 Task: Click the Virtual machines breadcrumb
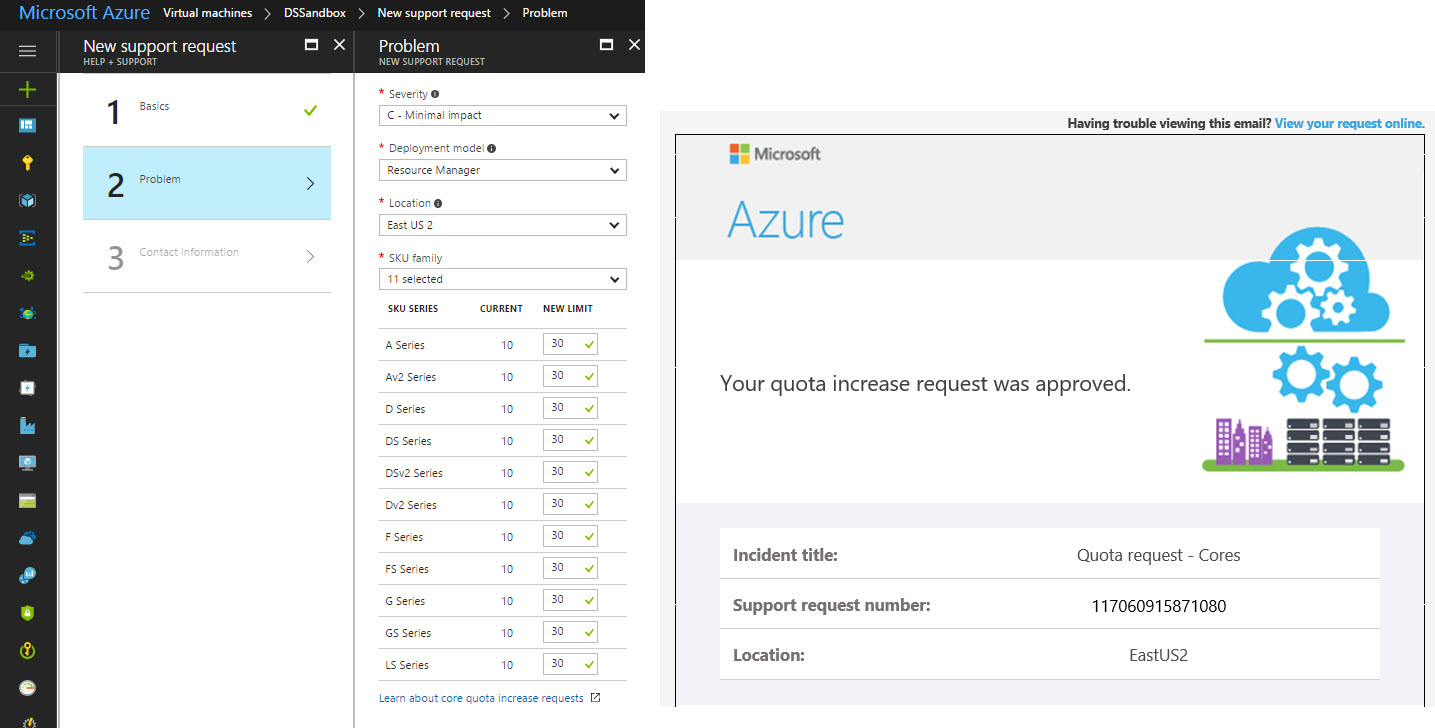(x=208, y=13)
